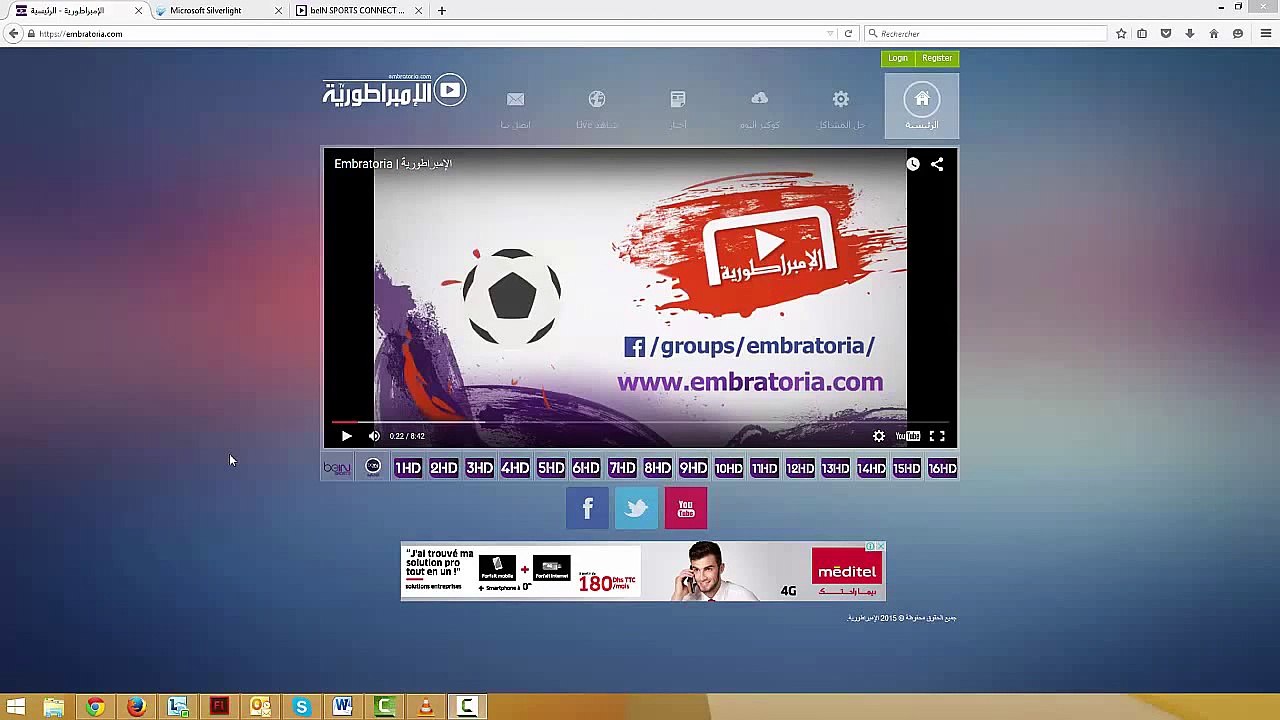Screen dimensions: 1280x720
Task: Open the browser downloads arrow
Action: [1189, 34]
